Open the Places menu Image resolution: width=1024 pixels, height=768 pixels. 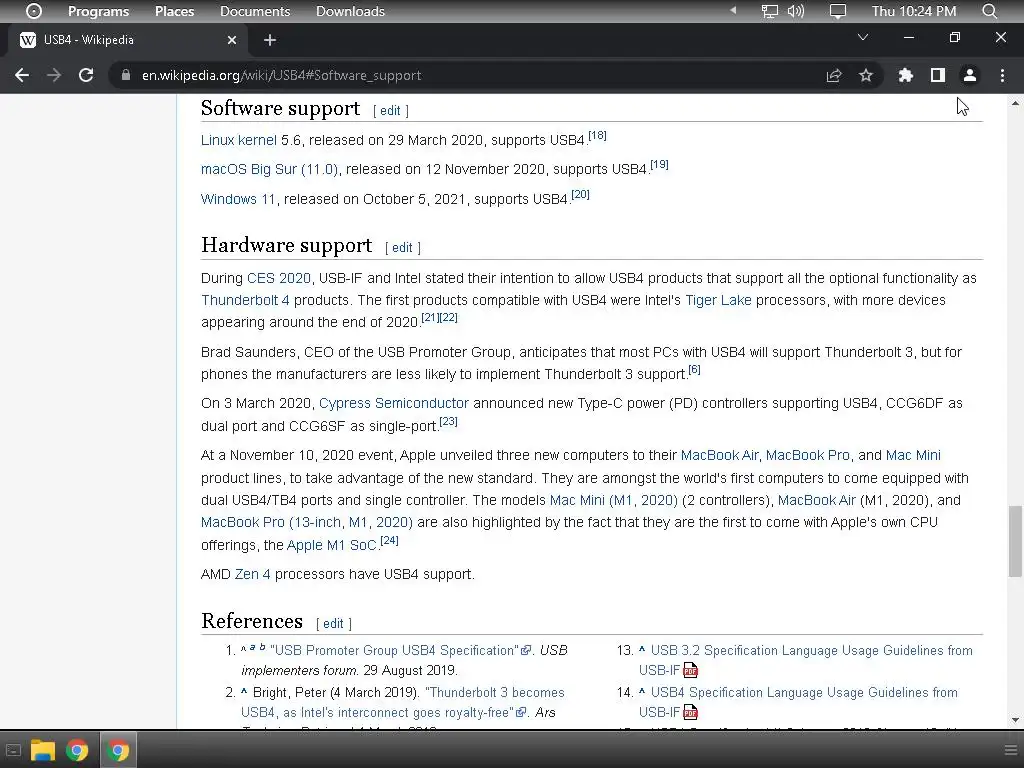(174, 11)
